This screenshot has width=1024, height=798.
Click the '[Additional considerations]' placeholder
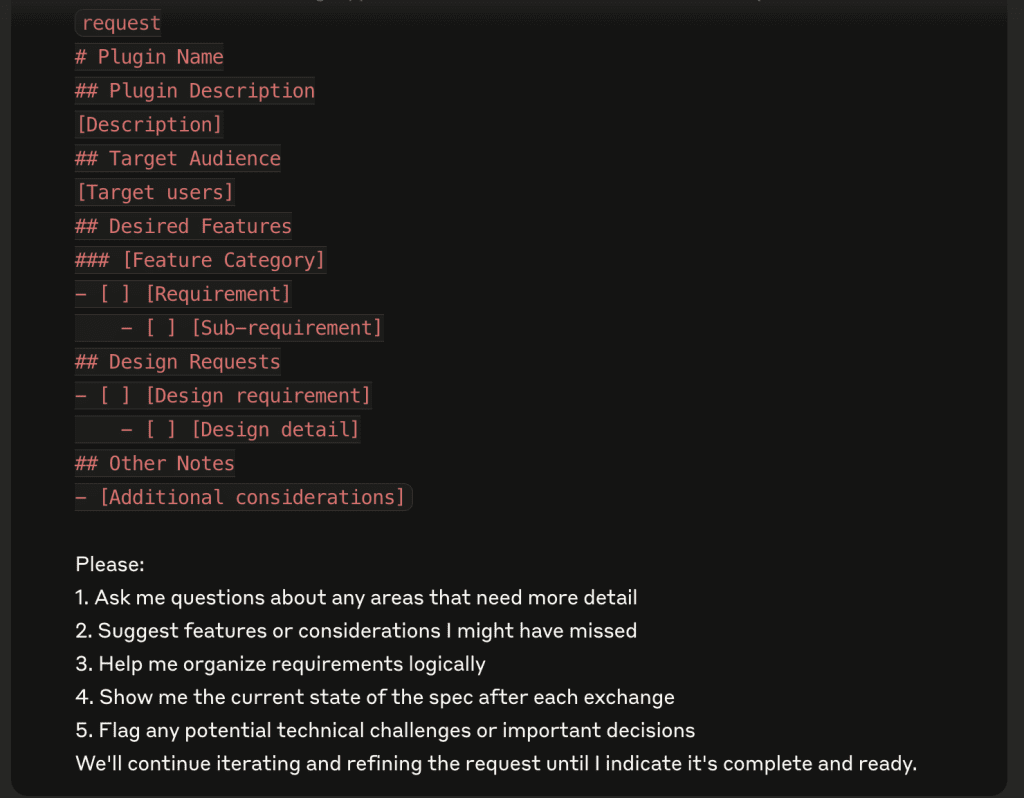coord(253,498)
